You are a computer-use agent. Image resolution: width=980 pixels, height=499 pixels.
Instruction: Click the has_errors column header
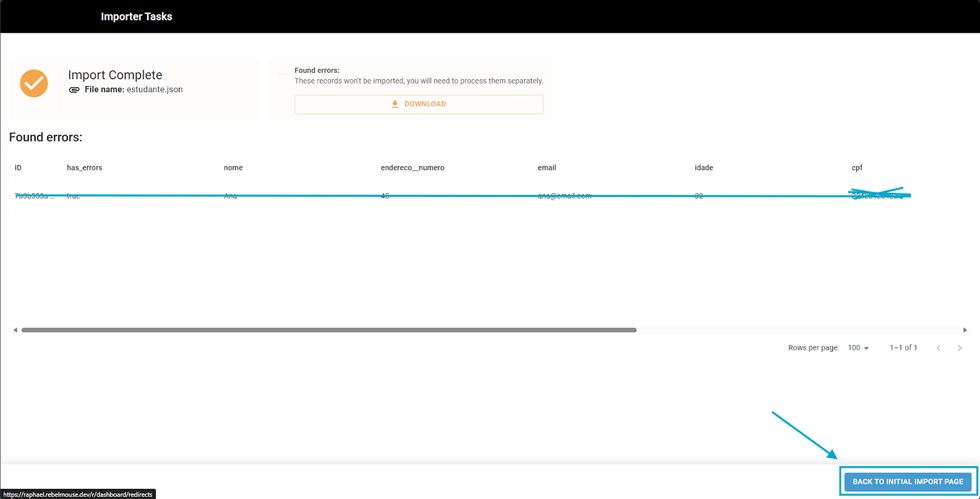(x=84, y=168)
